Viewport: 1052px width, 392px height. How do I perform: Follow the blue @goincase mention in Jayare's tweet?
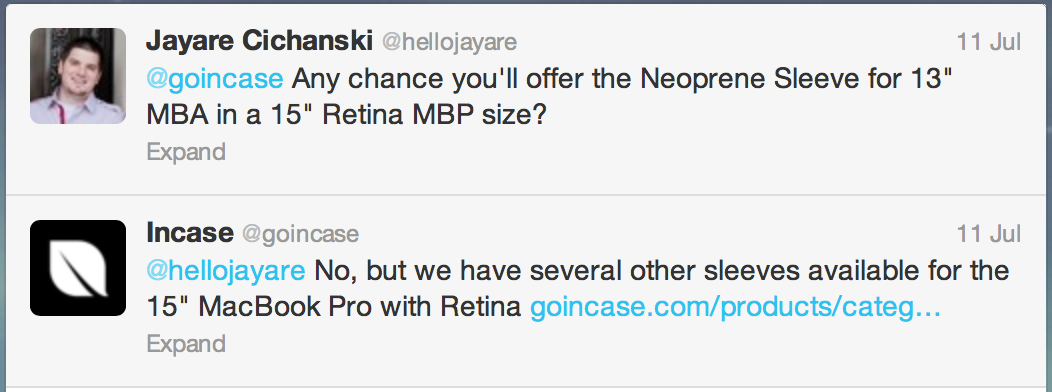point(215,80)
